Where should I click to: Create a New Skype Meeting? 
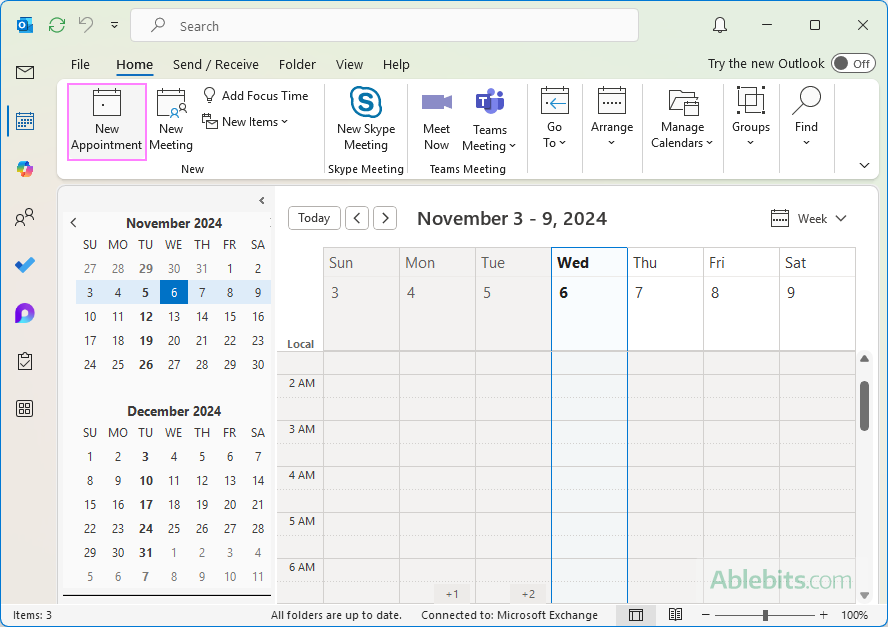click(366, 120)
